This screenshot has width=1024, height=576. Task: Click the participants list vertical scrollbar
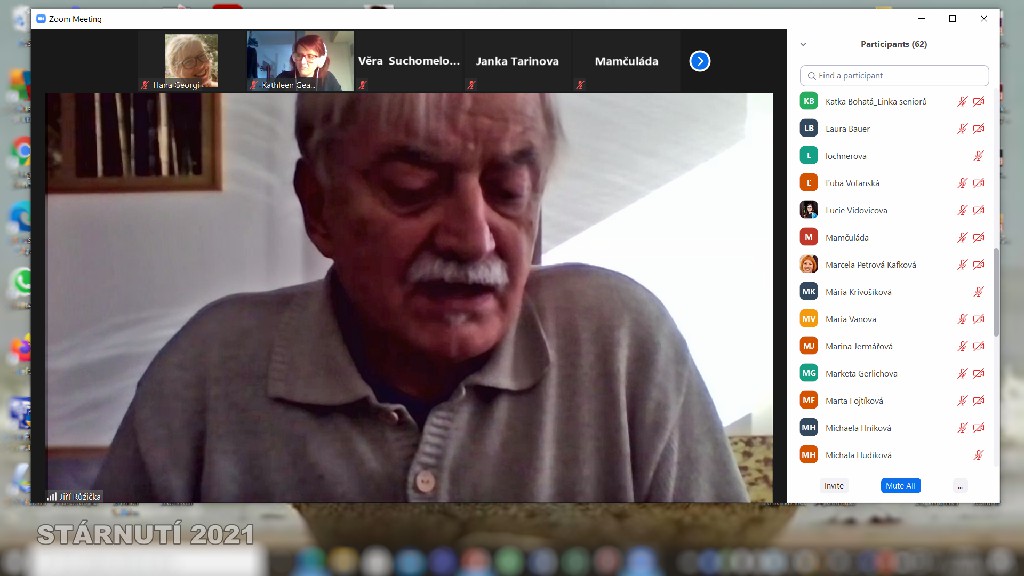tap(995, 290)
